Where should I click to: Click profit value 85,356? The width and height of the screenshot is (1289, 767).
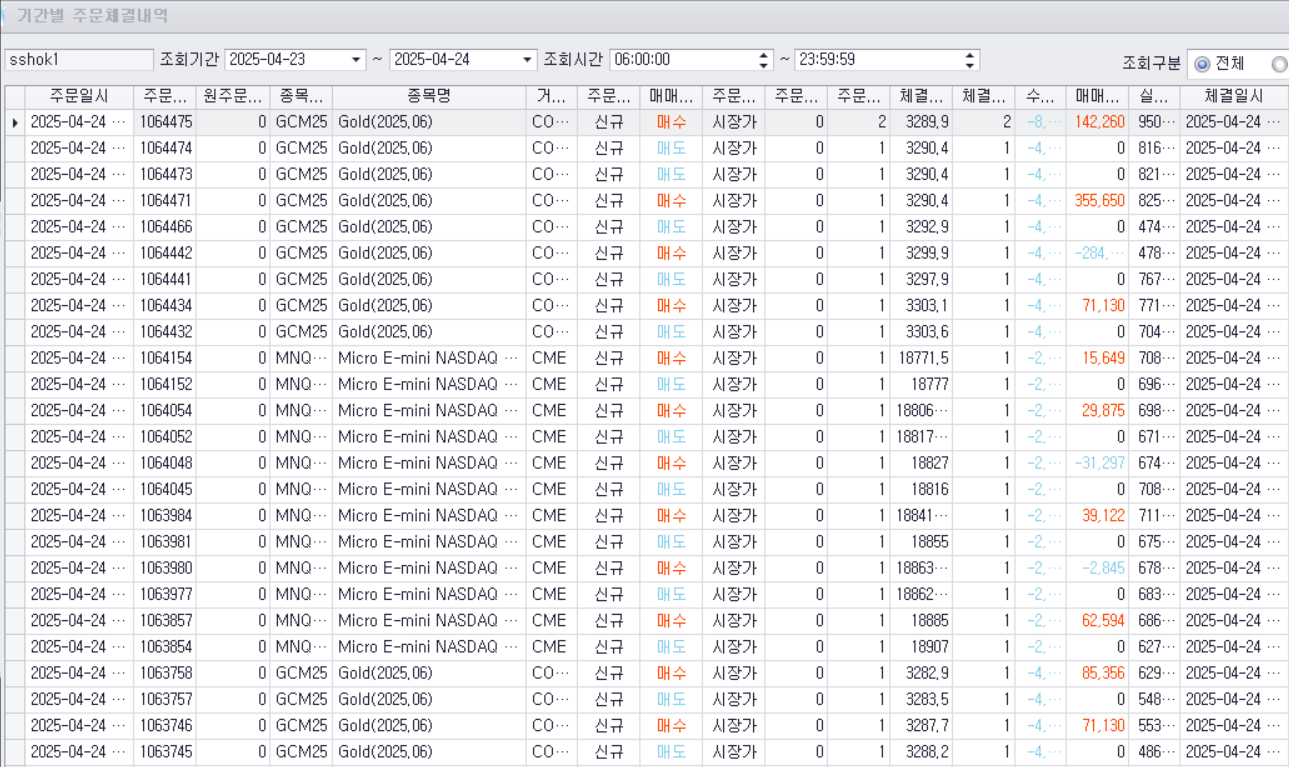pos(1104,673)
